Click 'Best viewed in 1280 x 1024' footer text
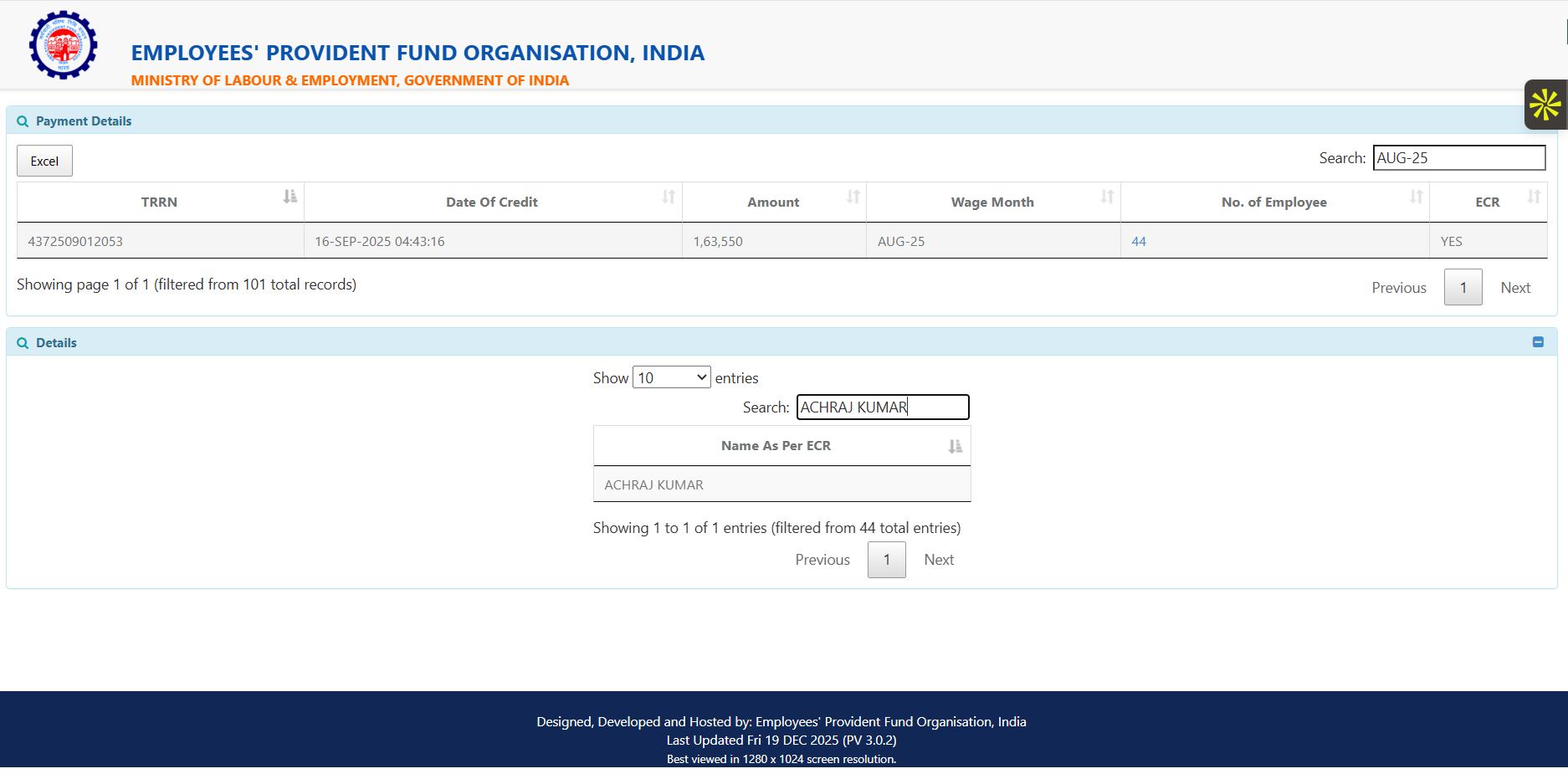 coord(781,760)
